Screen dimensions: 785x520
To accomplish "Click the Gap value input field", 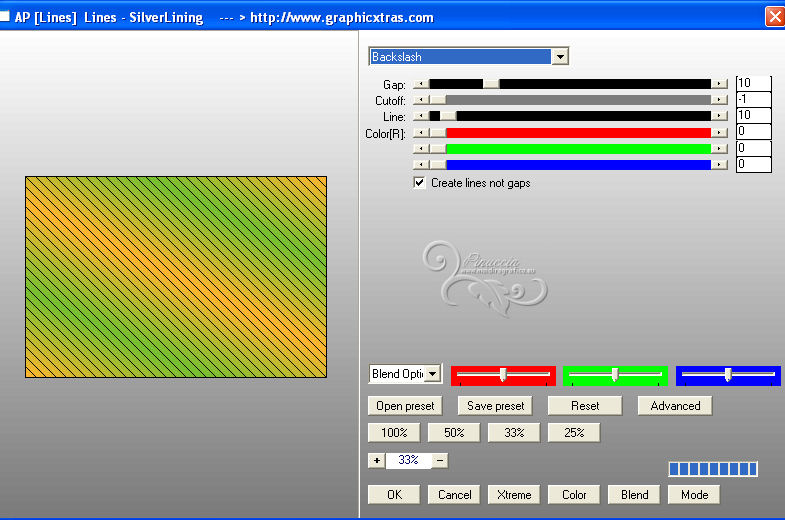I will coord(753,84).
